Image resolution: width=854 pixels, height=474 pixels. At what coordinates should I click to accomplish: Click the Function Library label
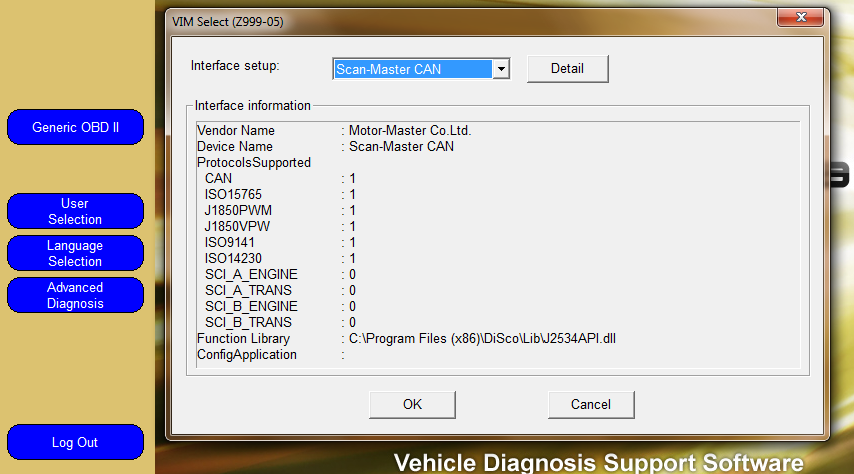pos(243,338)
